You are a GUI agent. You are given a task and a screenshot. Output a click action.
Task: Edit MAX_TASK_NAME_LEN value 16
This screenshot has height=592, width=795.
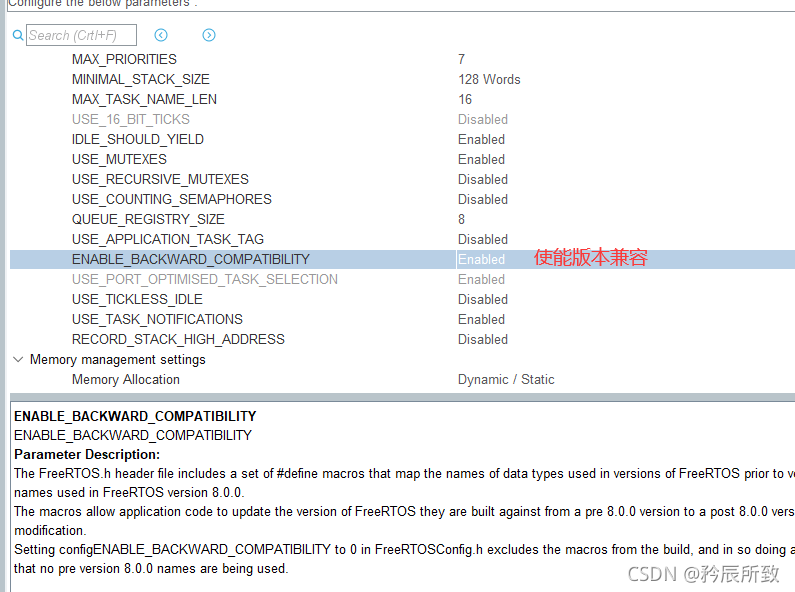tap(465, 99)
